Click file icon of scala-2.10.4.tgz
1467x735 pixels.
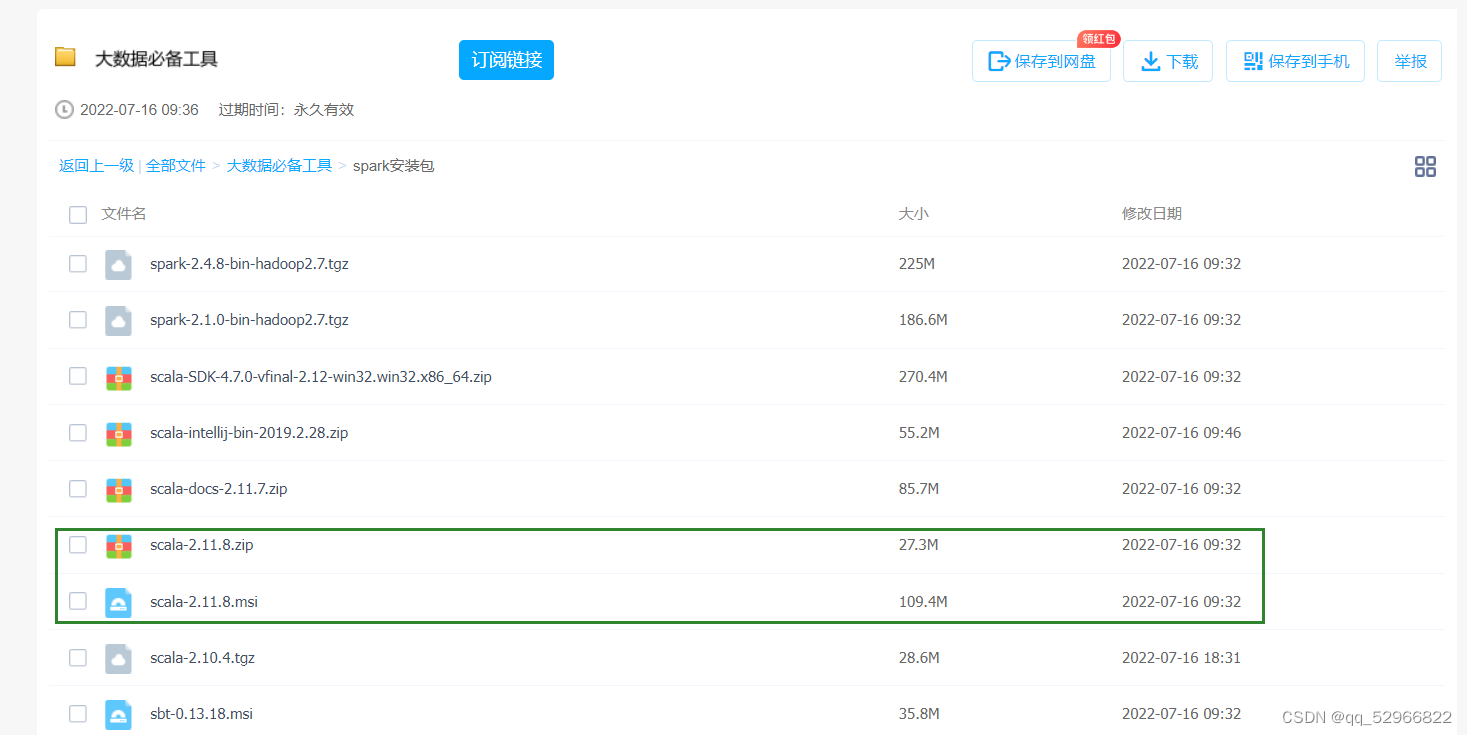click(x=118, y=658)
